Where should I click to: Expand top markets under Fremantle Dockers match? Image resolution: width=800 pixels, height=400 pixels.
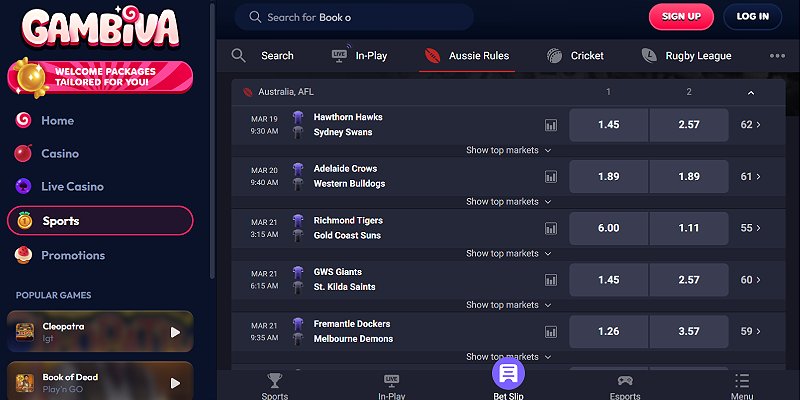click(x=509, y=357)
